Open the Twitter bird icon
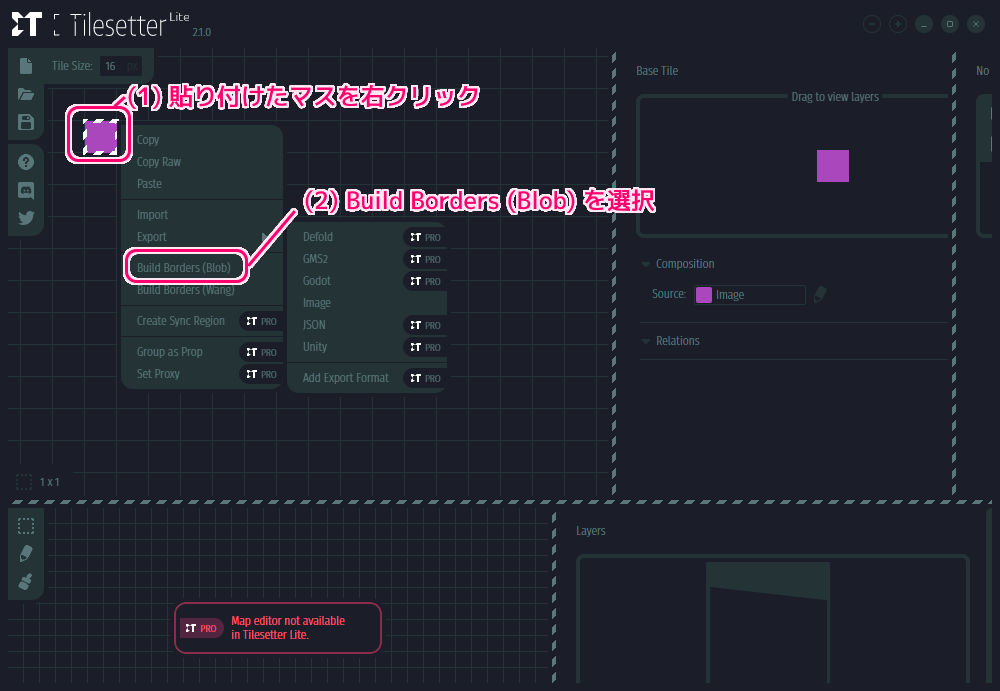Image resolution: width=1000 pixels, height=691 pixels. click(x=26, y=217)
